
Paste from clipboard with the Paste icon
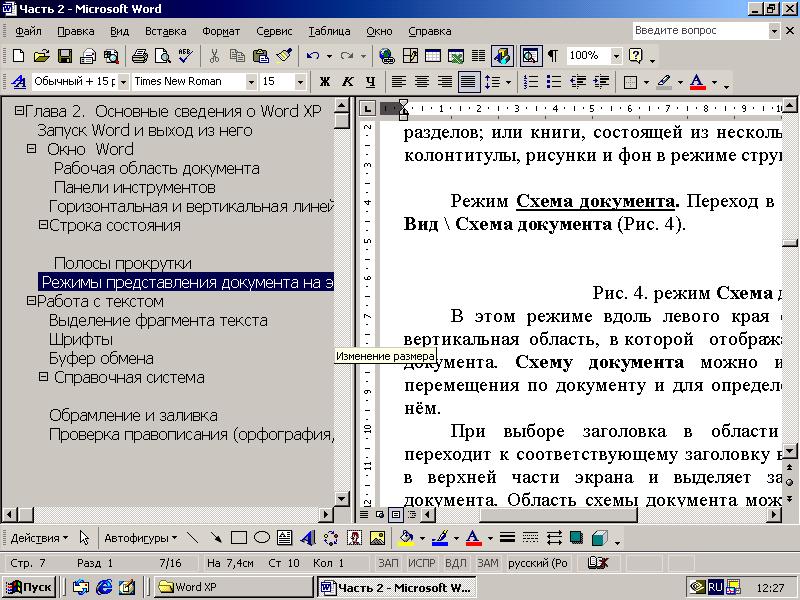click(x=261, y=56)
